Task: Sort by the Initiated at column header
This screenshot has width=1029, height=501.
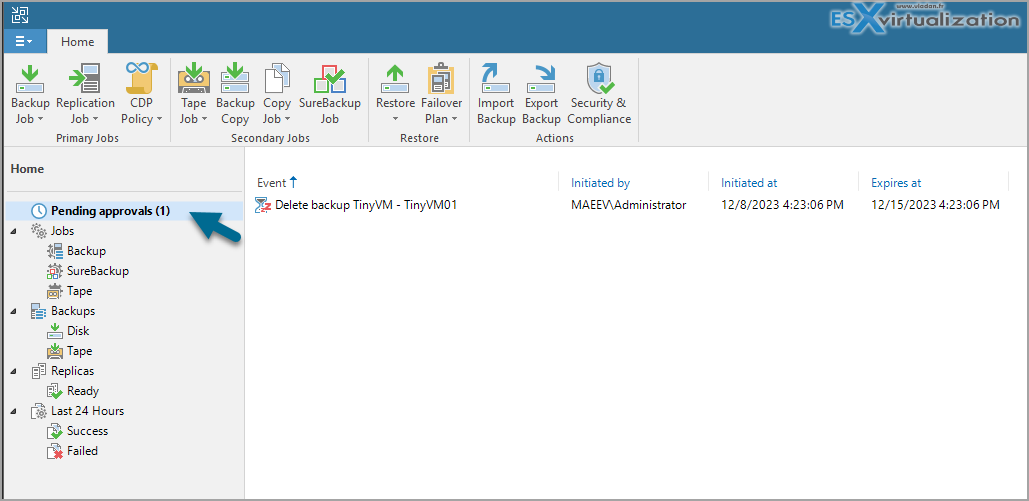Action: click(749, 183)
